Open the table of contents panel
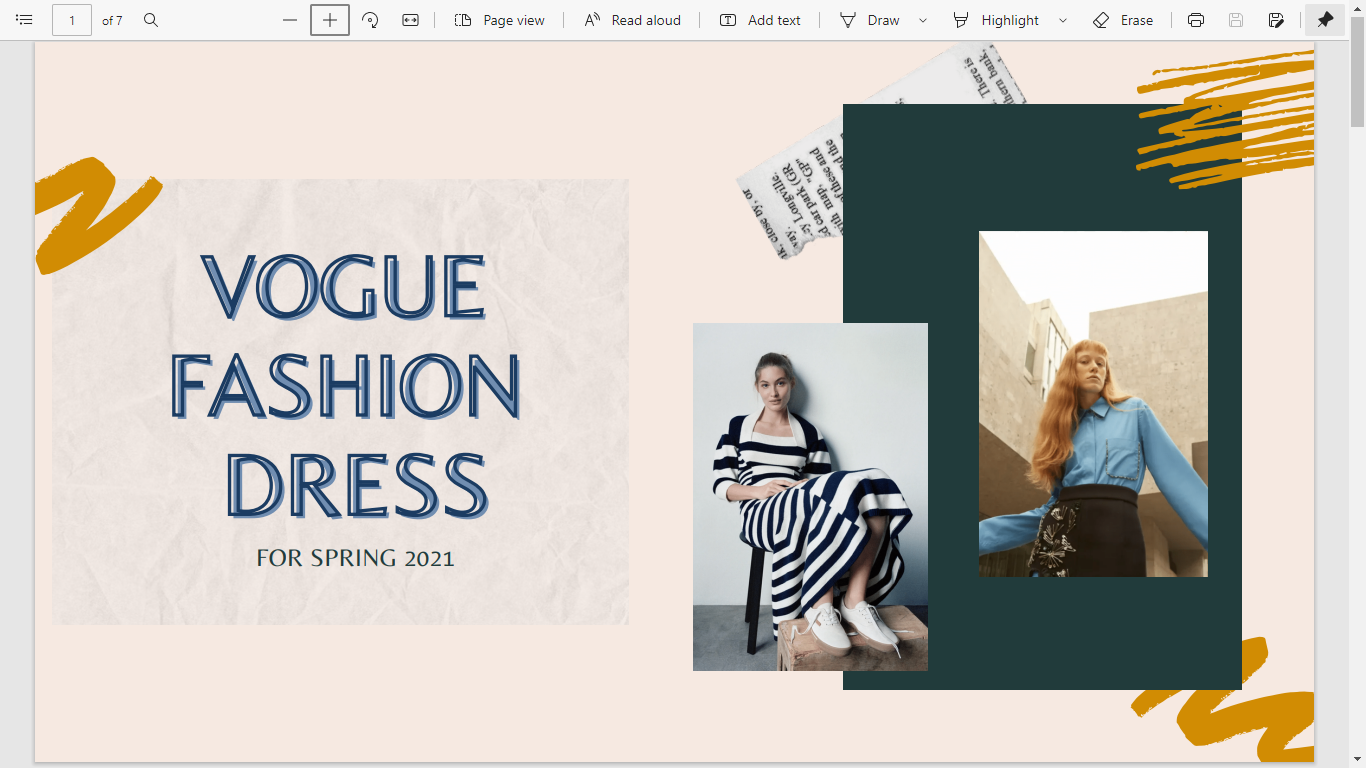Screen dimensions: 1366x768 [x=25, y=20]
